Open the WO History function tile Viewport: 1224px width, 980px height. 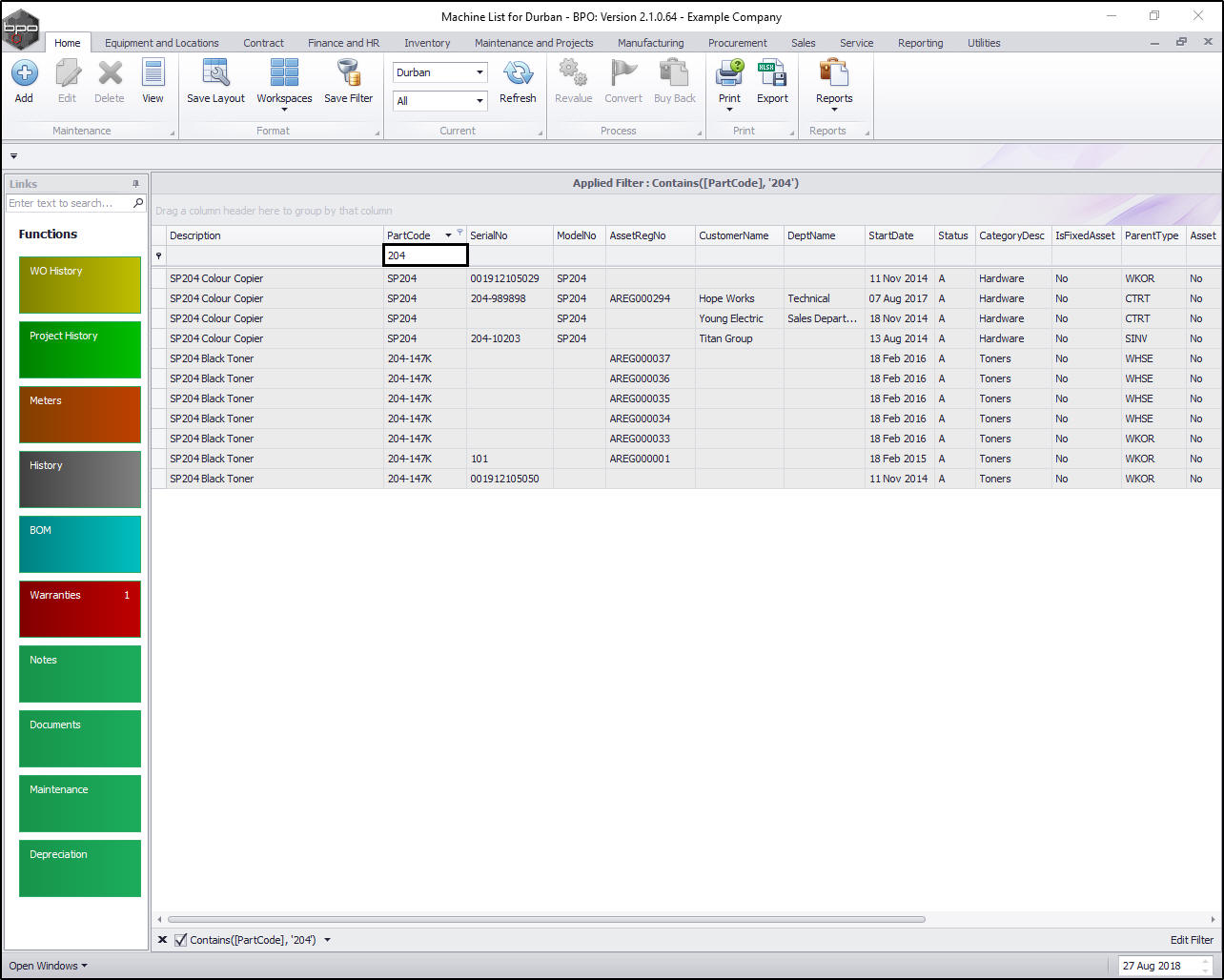click(80, 285)
